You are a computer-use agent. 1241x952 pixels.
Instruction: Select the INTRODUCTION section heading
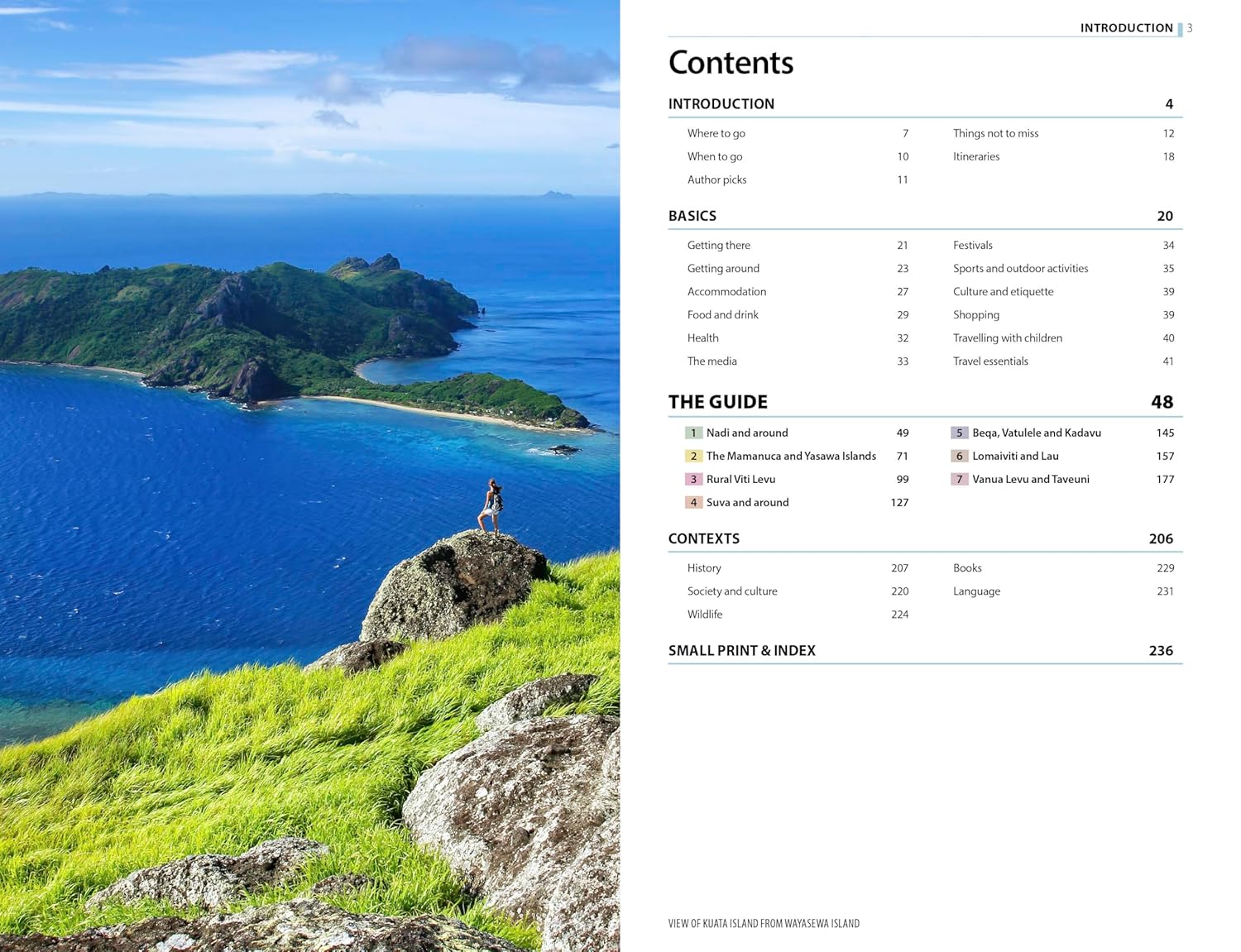click(721, 104)
